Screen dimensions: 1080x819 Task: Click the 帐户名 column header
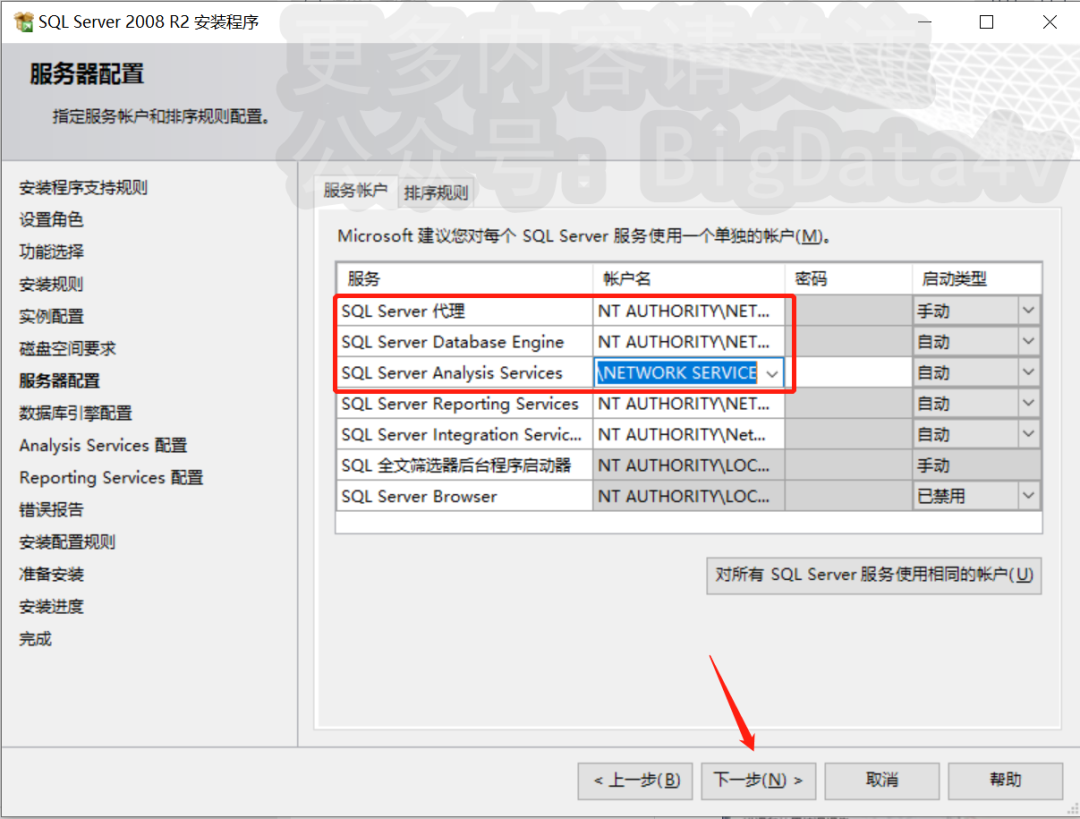[x=688, y=279]
